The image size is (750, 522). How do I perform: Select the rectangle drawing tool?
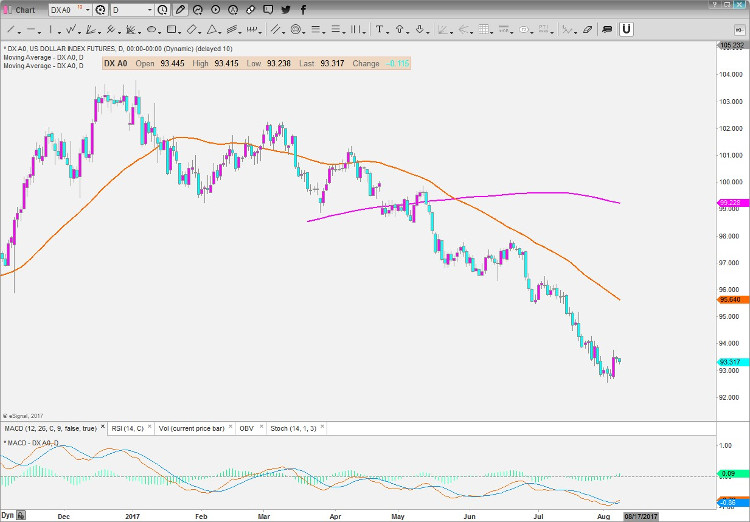pos(172,29)
